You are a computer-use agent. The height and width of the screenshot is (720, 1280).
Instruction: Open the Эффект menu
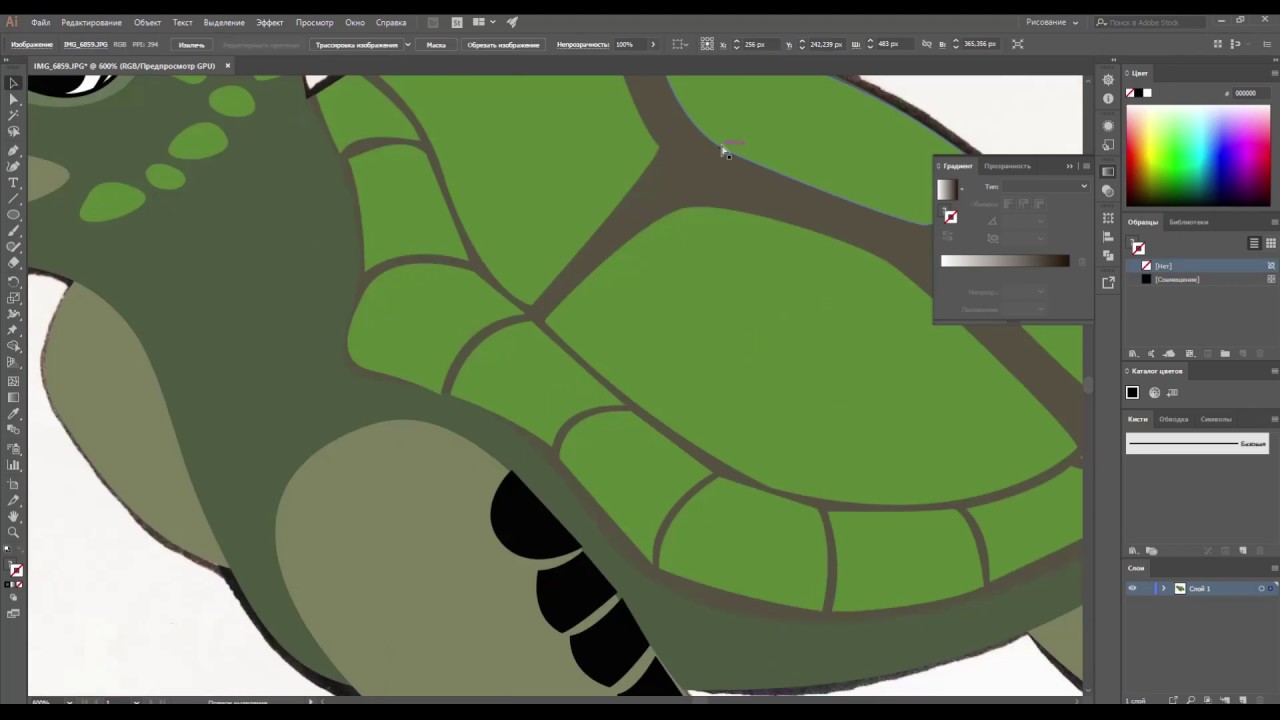click(x=269, y=22)
